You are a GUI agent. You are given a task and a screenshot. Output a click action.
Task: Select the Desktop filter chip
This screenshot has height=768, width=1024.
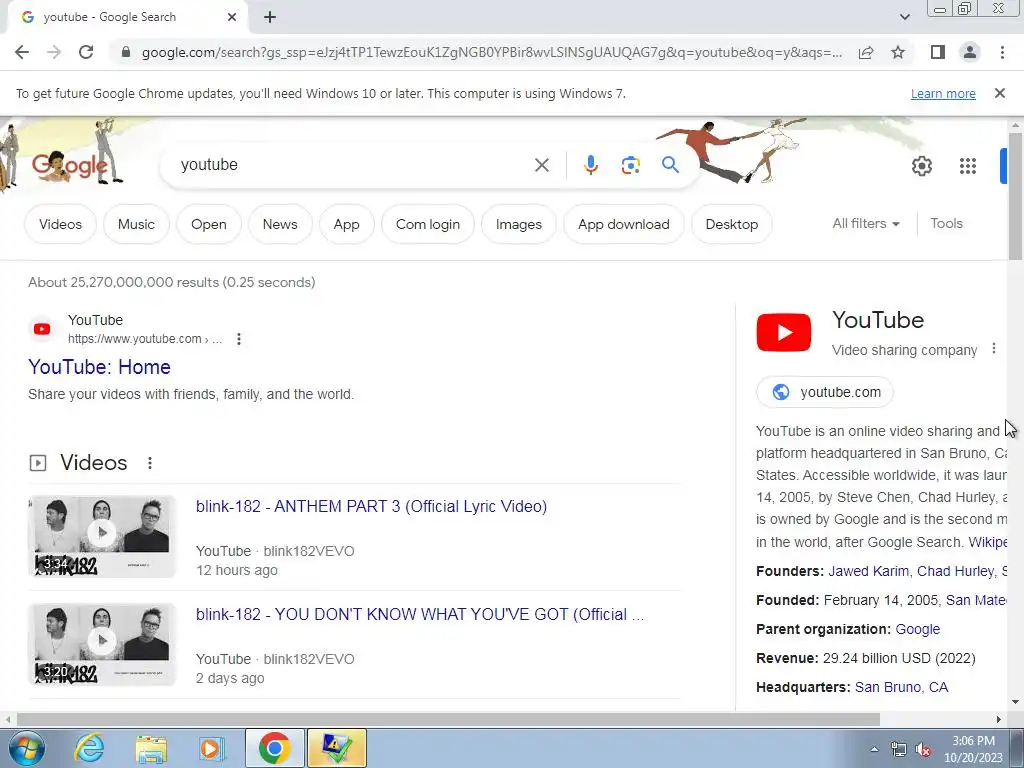coord(731,224)
